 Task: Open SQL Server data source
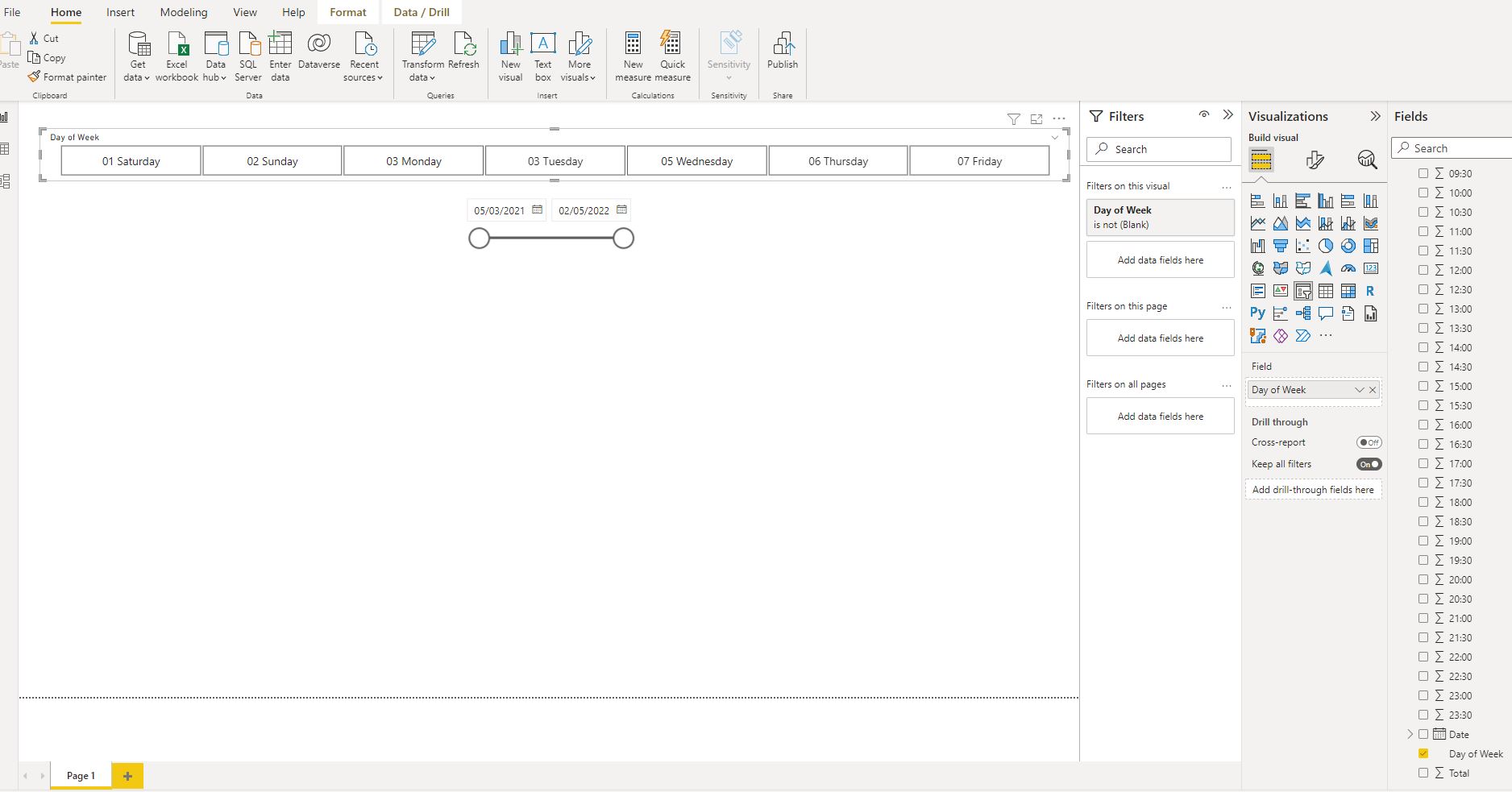point(248,56)
